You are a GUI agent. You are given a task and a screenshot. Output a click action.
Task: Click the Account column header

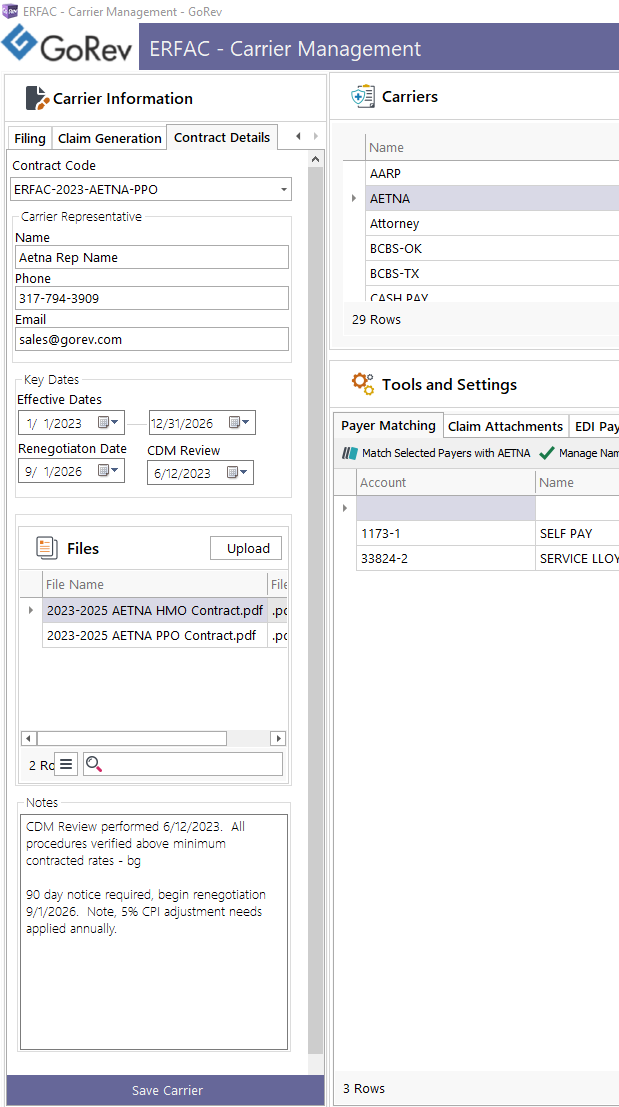(446, 483)
